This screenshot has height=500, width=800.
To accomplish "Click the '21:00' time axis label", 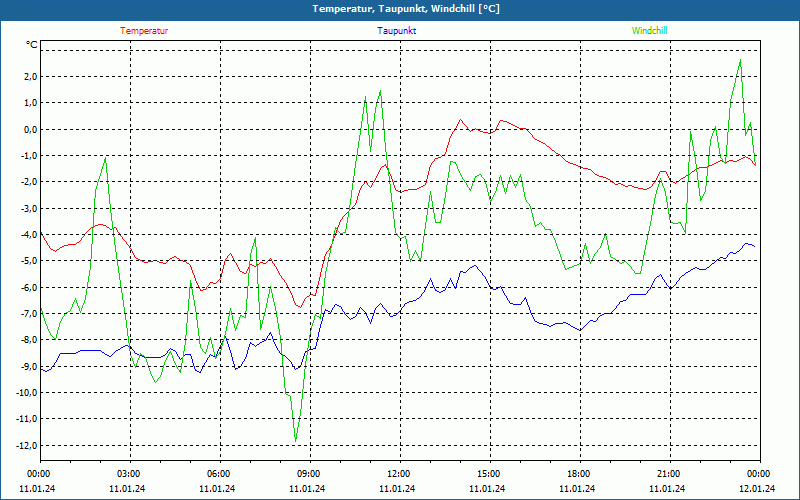I will click(670, 474).
